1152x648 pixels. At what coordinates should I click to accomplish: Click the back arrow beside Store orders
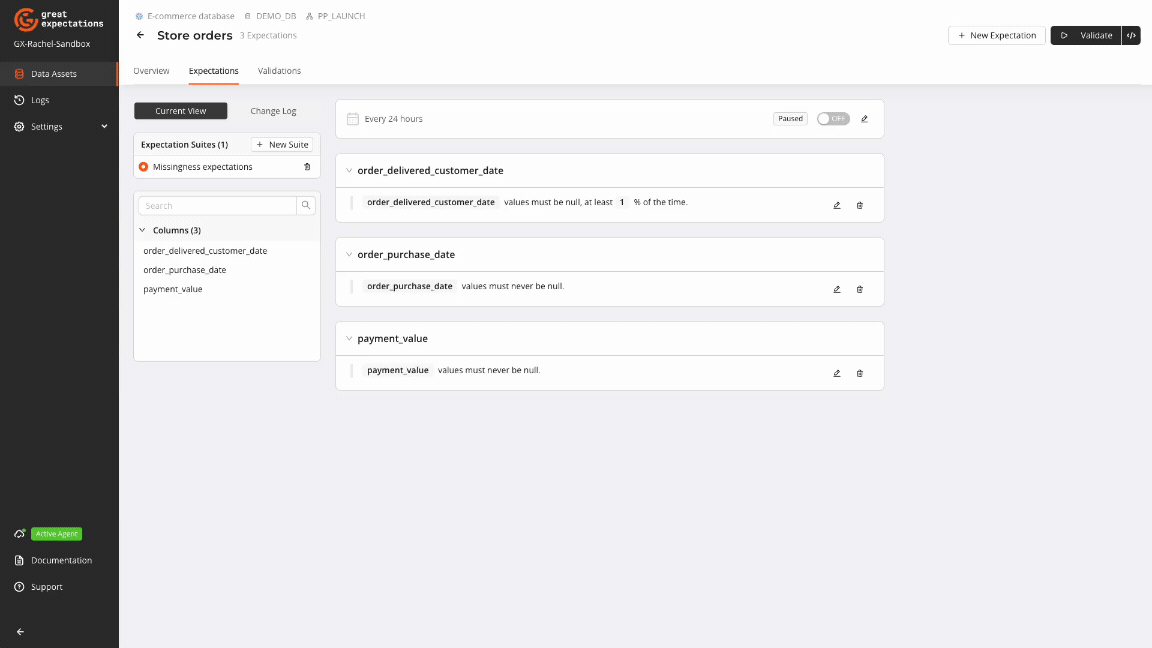140,34
